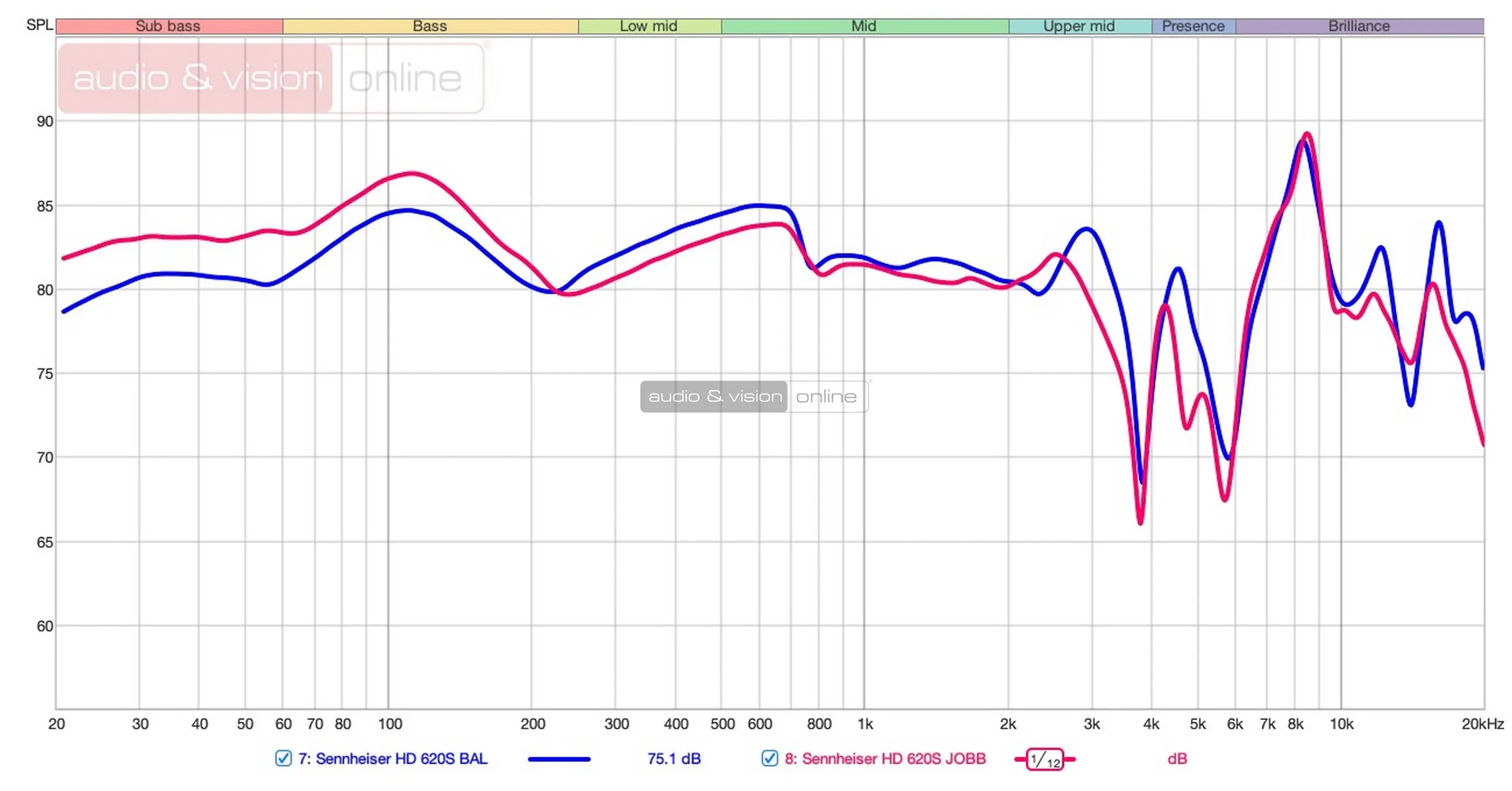1512x791 pixels.
Task: Click the pink dB readout for trace 8
Action: click(1177, 758)
